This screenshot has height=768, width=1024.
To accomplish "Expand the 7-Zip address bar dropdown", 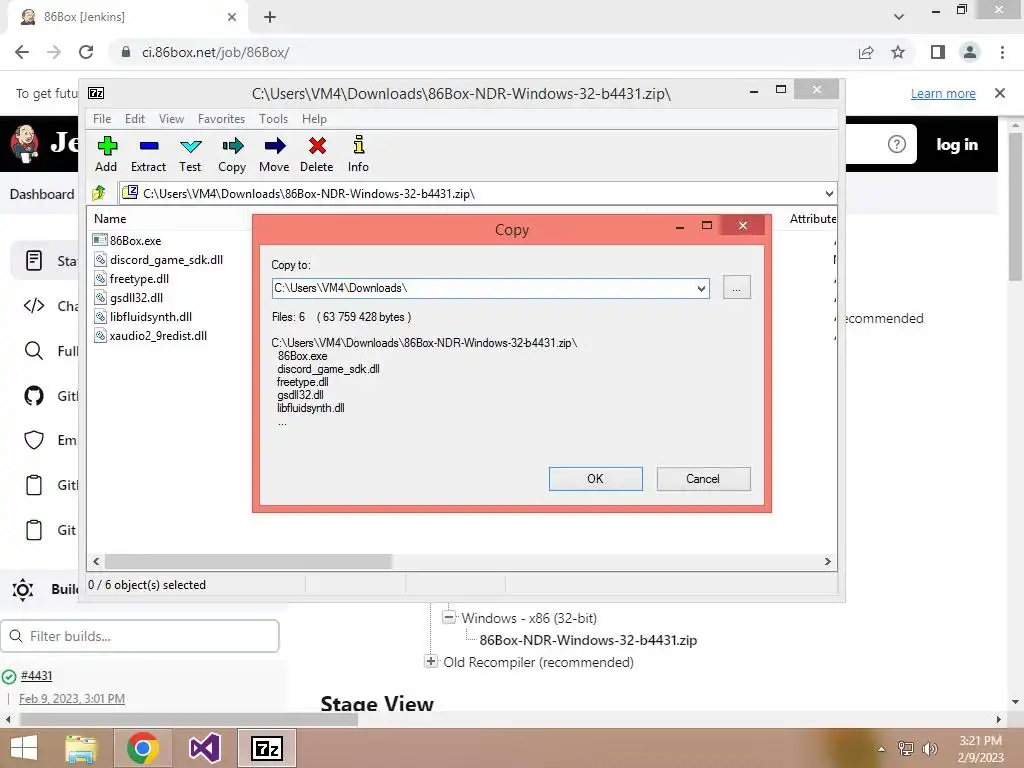I will click(829, 193).
